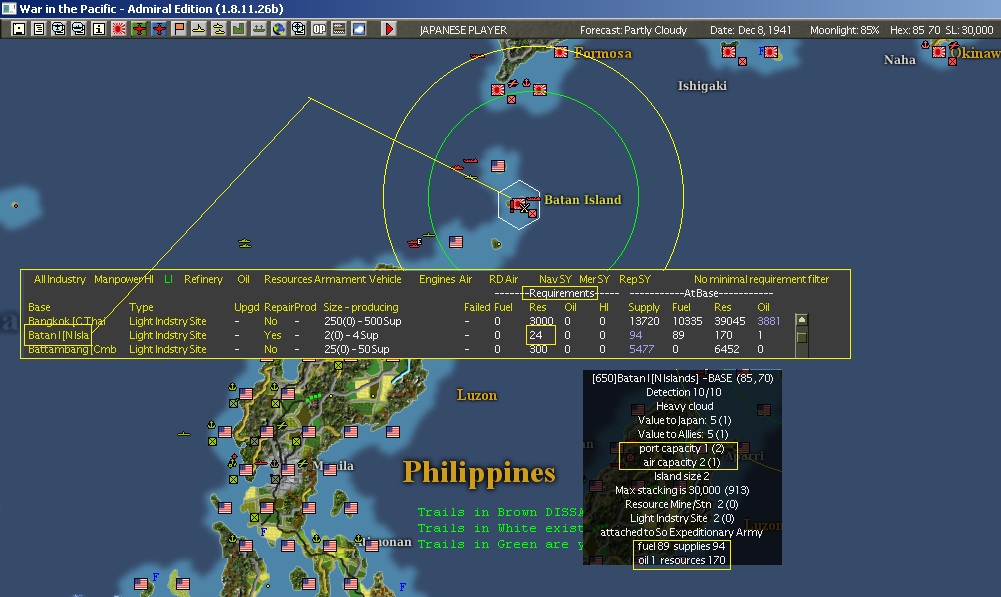Select the Mer SY filter
1001x597 pixels.
tap(594, 279)
